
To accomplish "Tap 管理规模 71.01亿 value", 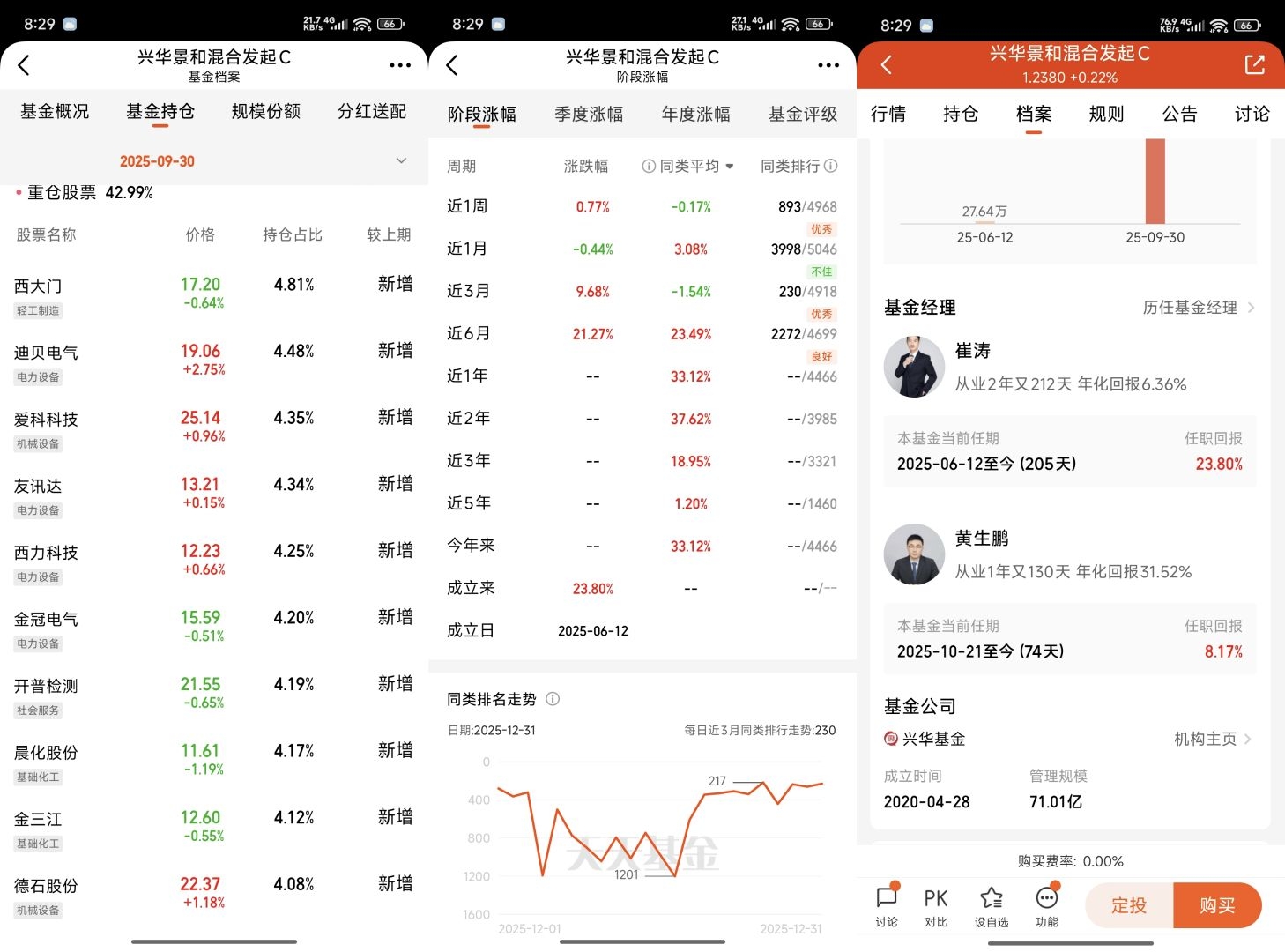I will tap(1056, 802).
